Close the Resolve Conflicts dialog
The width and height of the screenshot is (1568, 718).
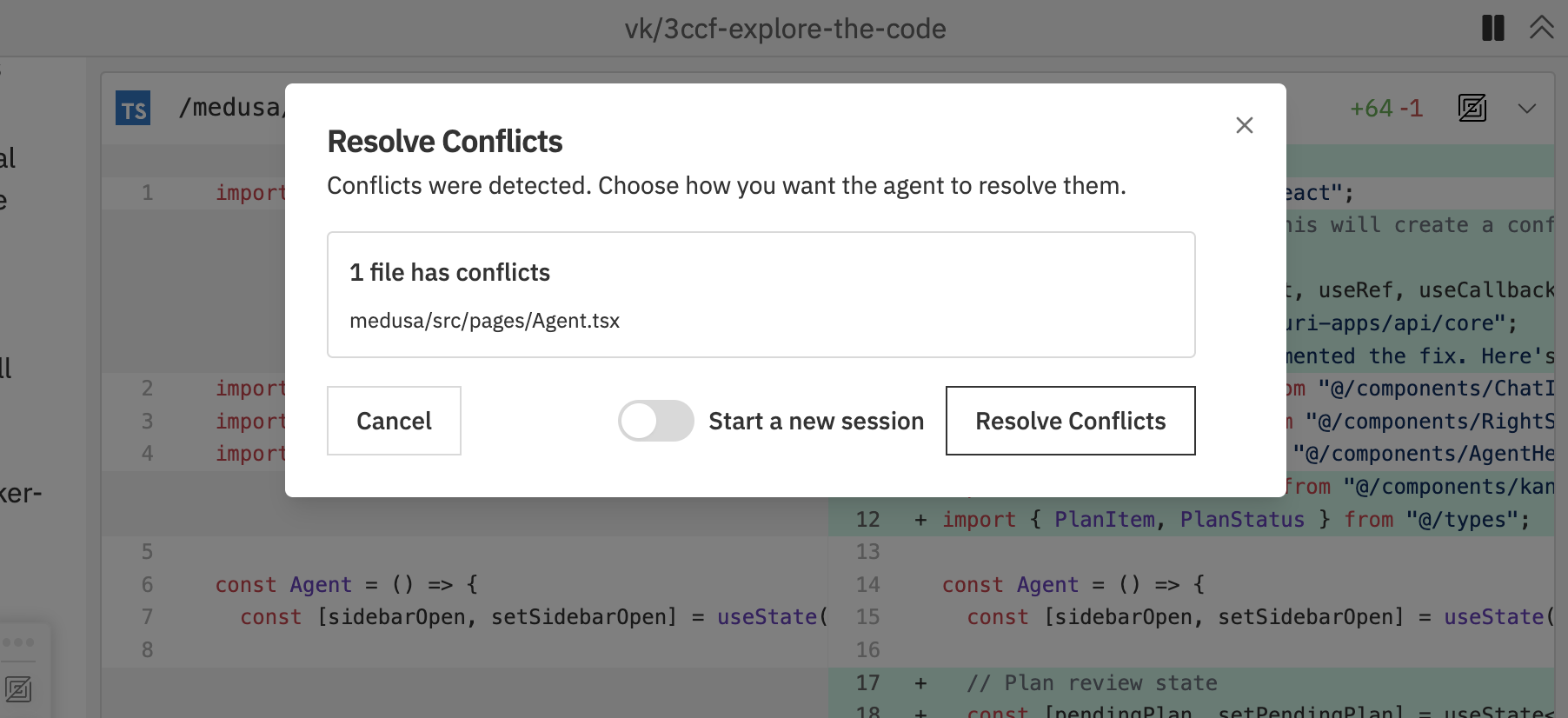click(1244, 125)
